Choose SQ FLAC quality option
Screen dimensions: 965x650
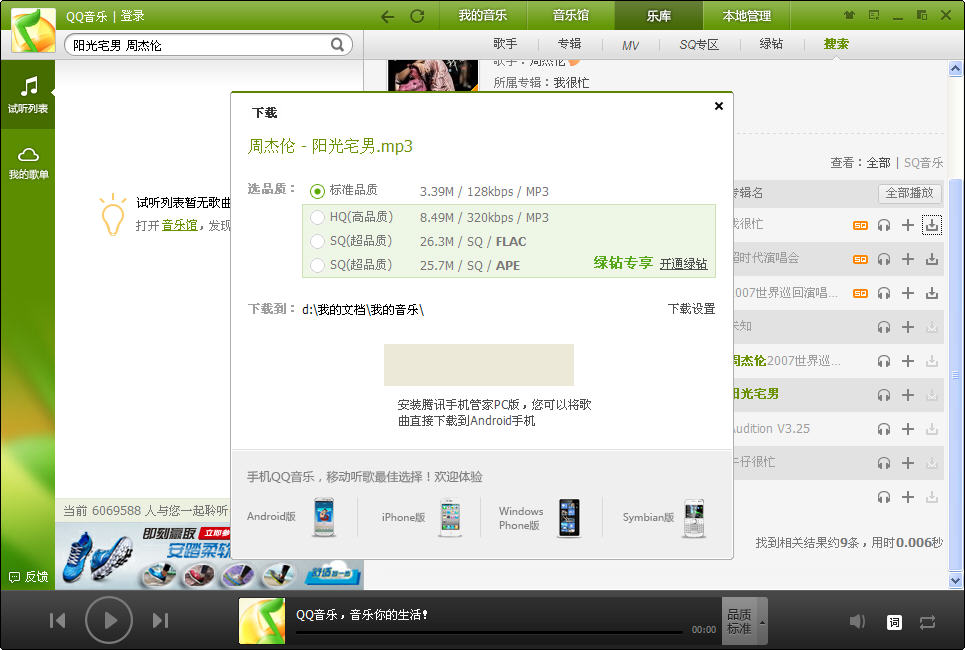tap(318, 241)
